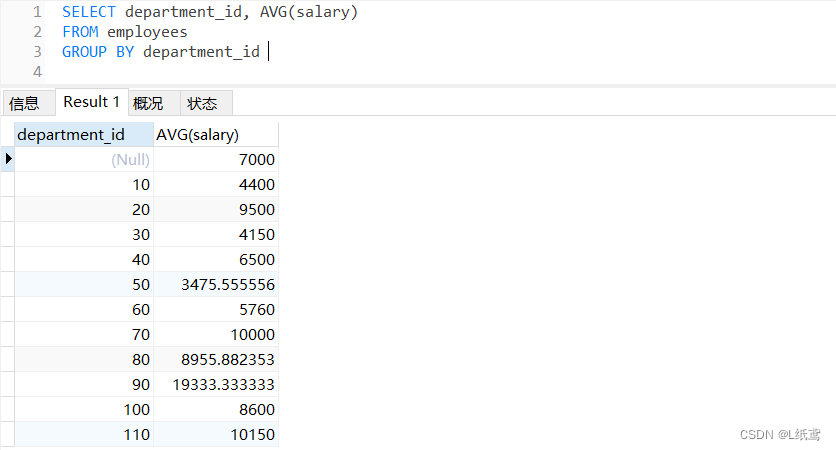
Task: Select the 4150 average salary cell
Action: pos(216,235)
